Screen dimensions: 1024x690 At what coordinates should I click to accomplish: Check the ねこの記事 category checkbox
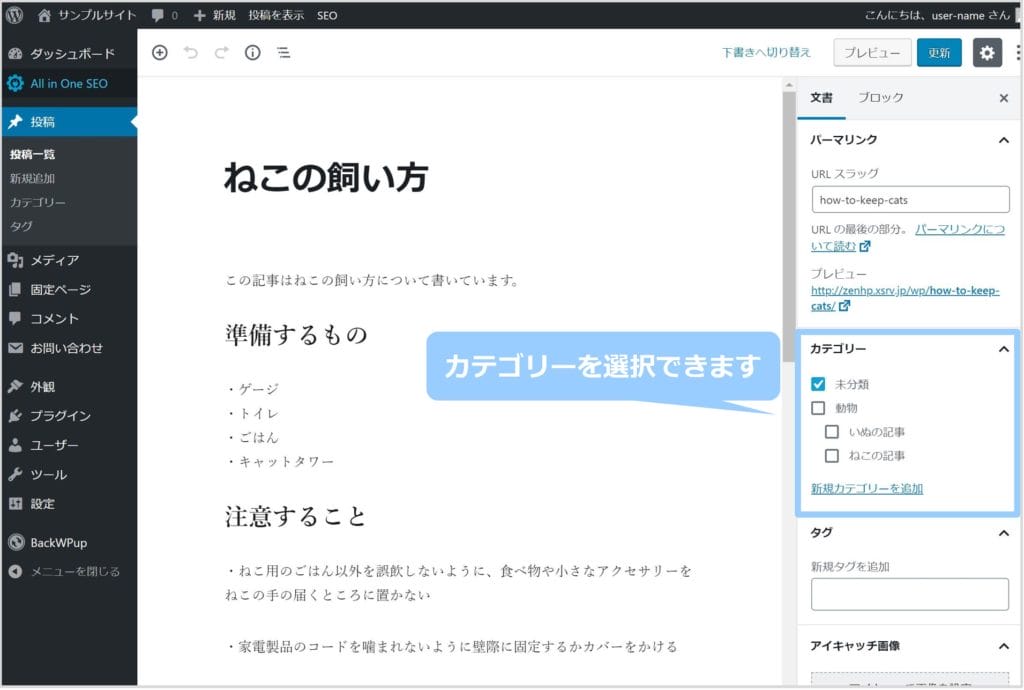coord(832,456)
